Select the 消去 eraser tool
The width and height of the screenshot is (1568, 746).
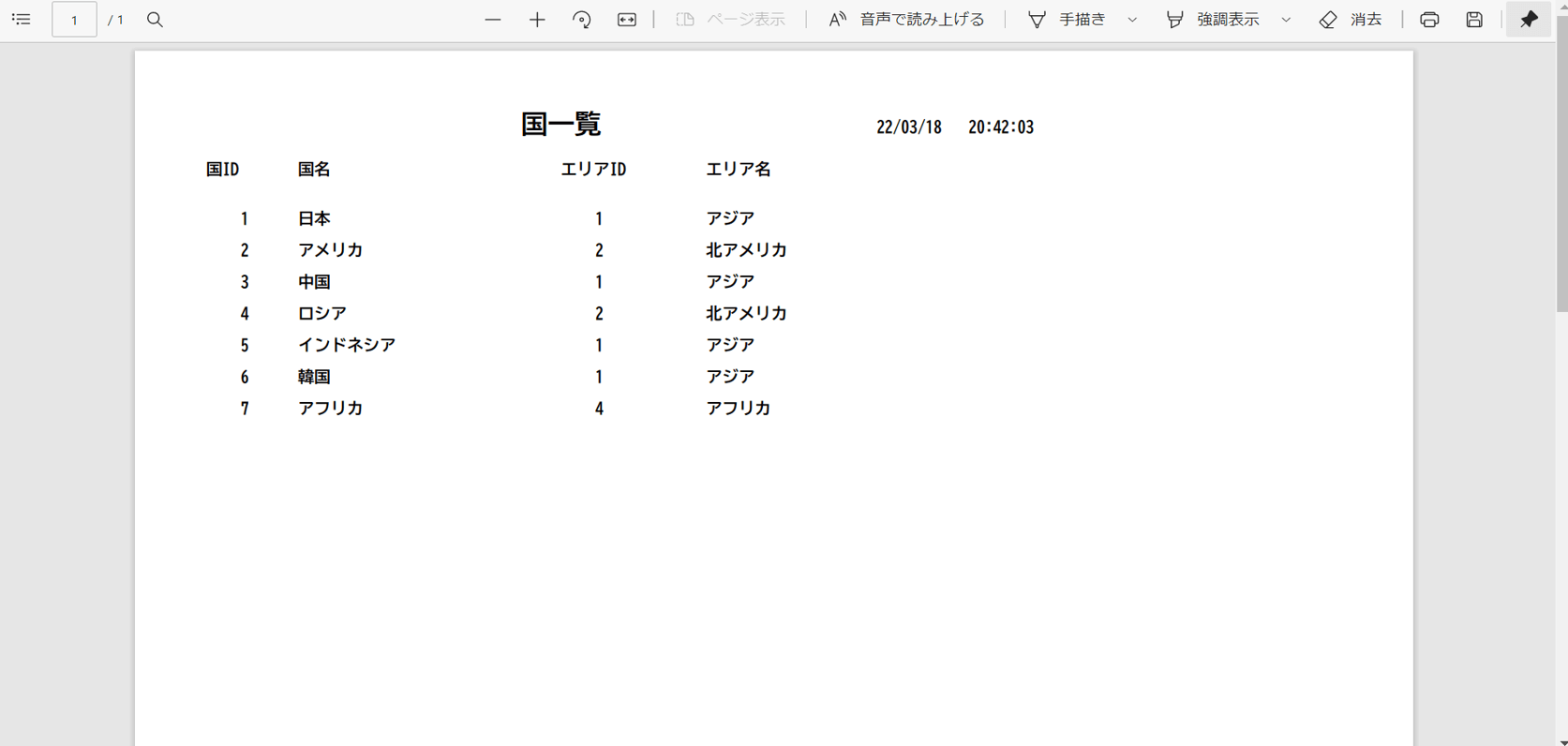[1351, 20]
